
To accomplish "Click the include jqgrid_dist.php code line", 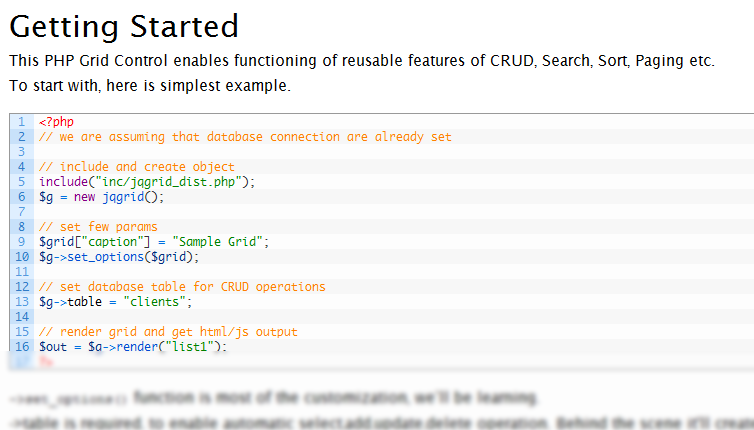I will point(147,182).
